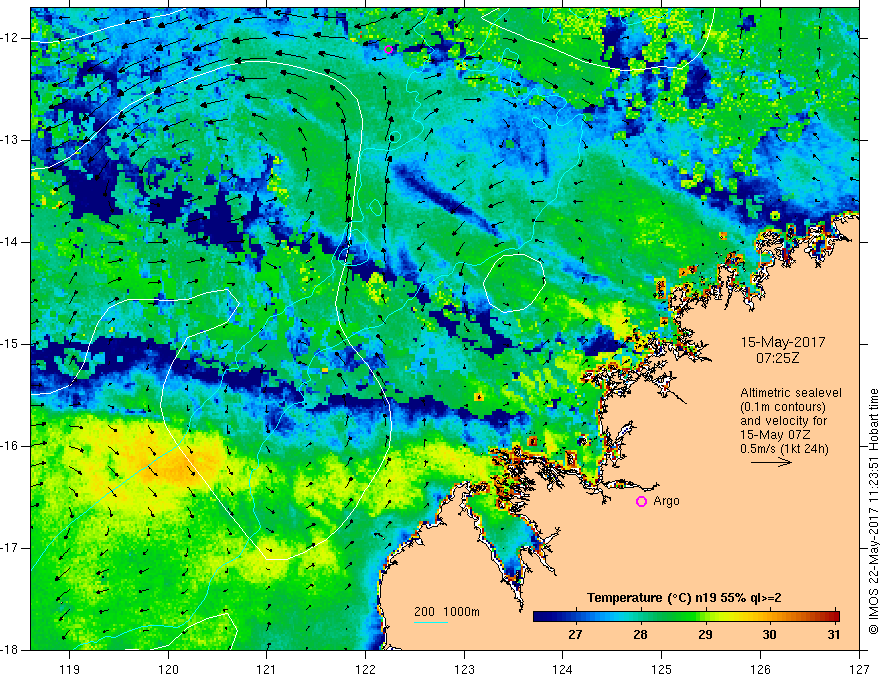Click the '07:25Z' time text
Image resolution: width=880 pixels, height=680 pixels.
(777, 358)
